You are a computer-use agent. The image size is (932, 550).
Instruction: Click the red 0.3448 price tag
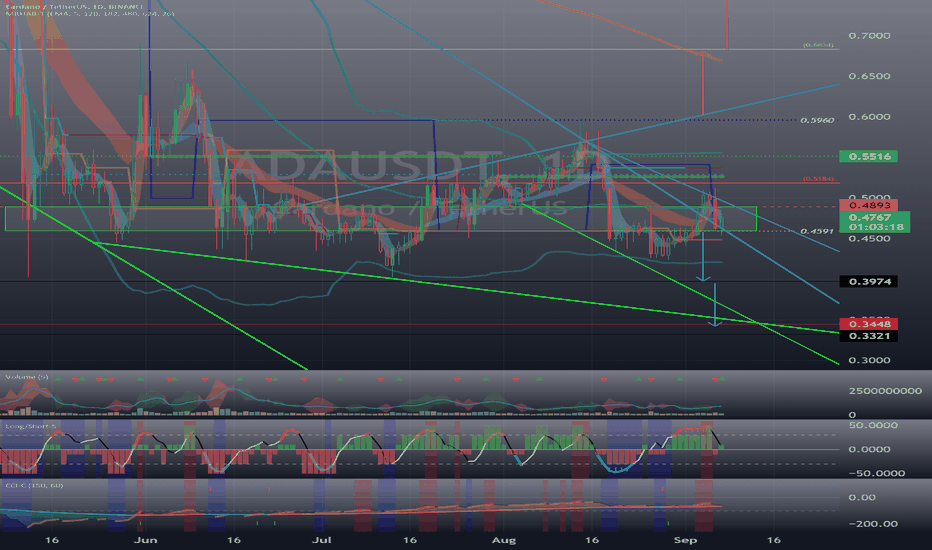(x=868, y=324)
